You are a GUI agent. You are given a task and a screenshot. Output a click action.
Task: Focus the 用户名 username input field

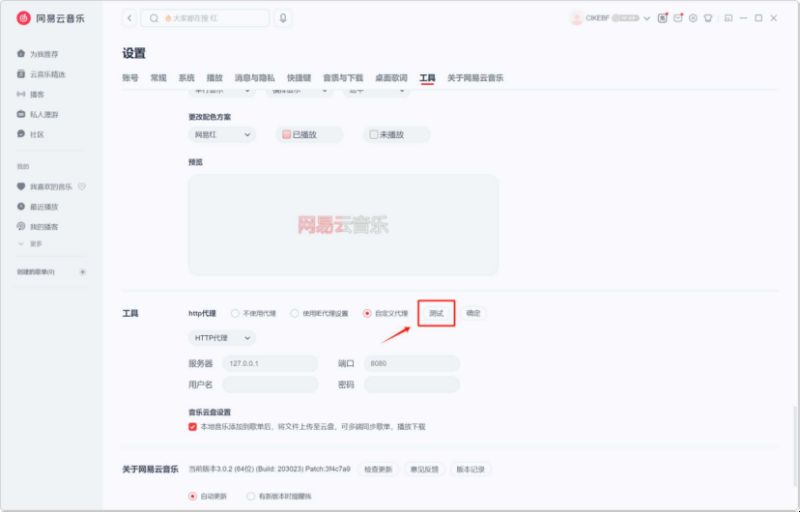point(270,385)
